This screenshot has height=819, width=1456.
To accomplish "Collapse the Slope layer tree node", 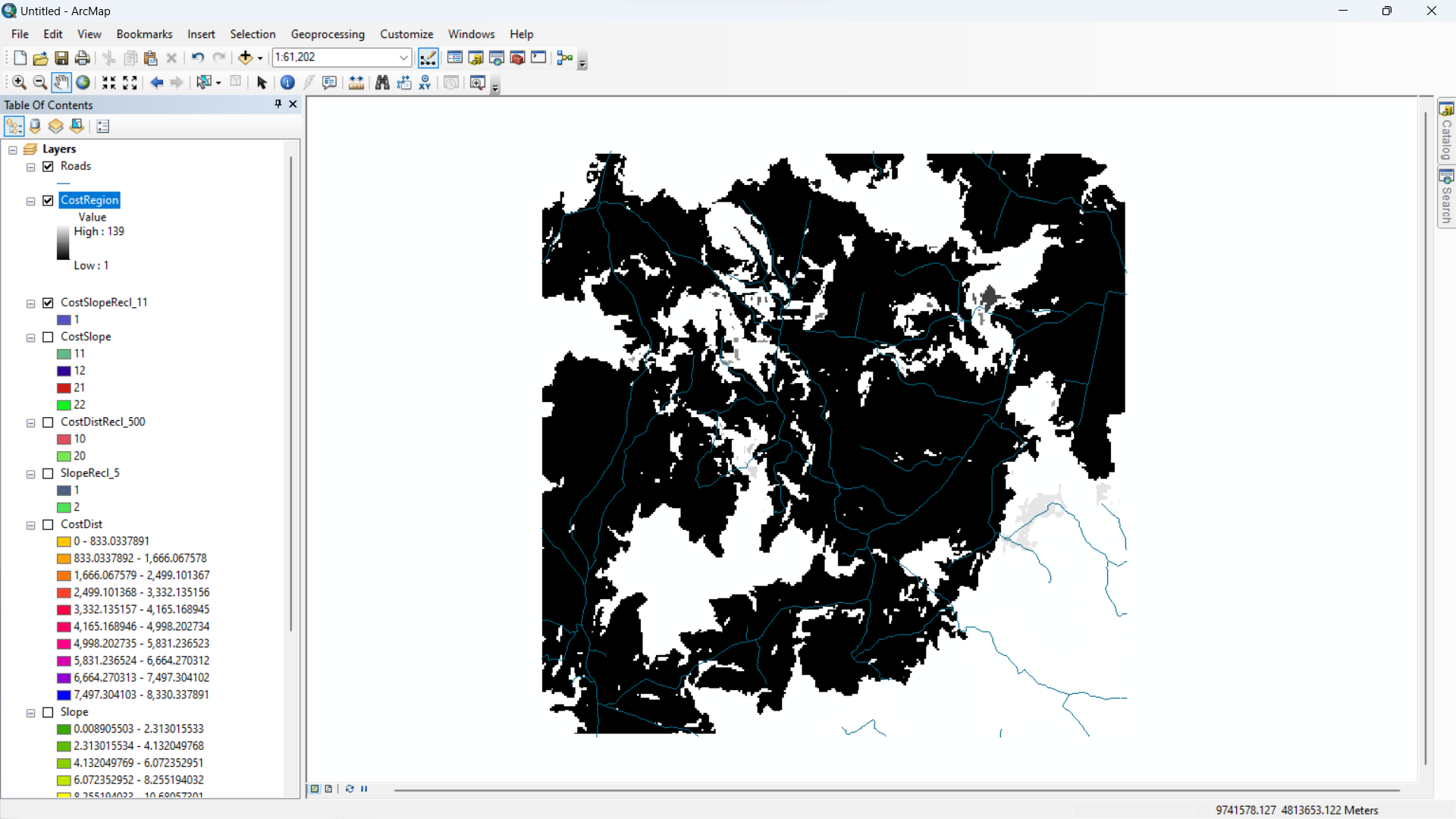I will [x=31, y=713].
